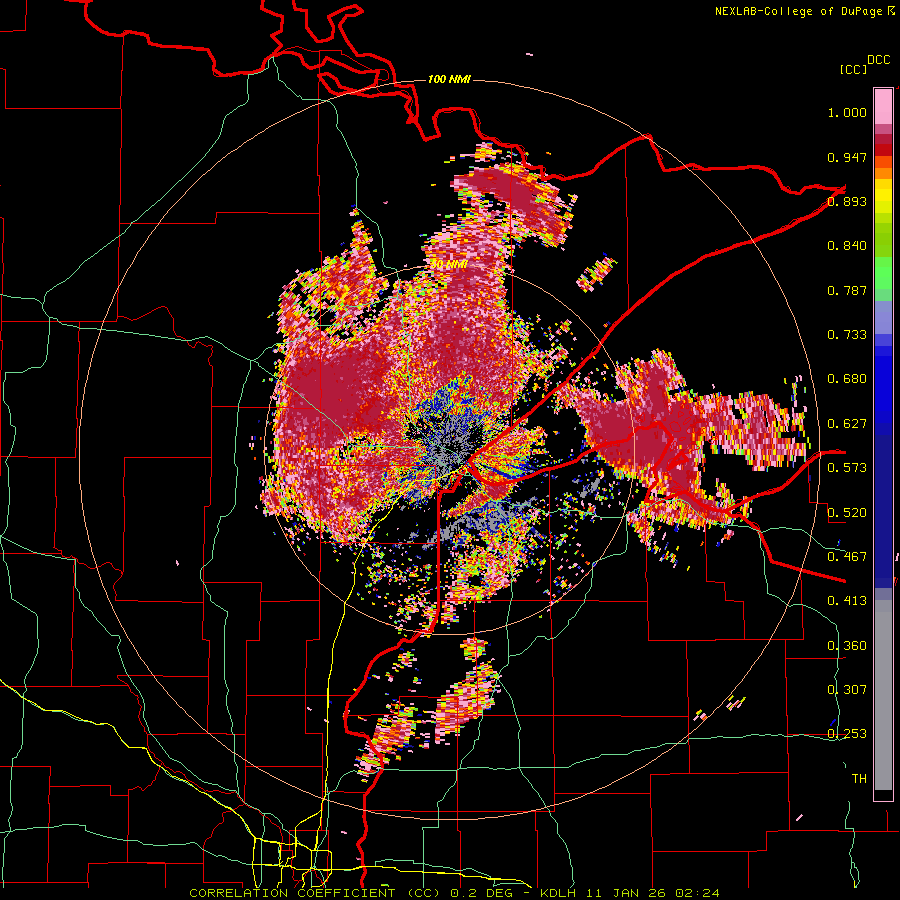Click the 50 NMI range ring label

448,264
